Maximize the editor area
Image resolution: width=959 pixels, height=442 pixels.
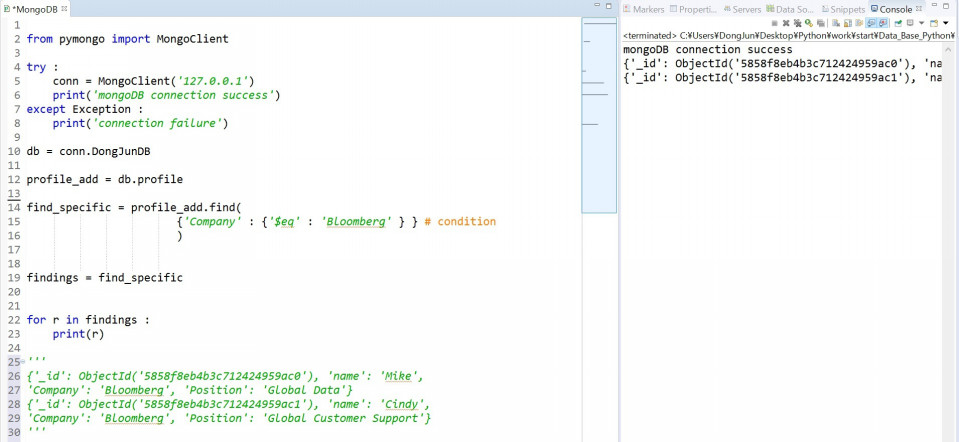(x=609, y=6)
